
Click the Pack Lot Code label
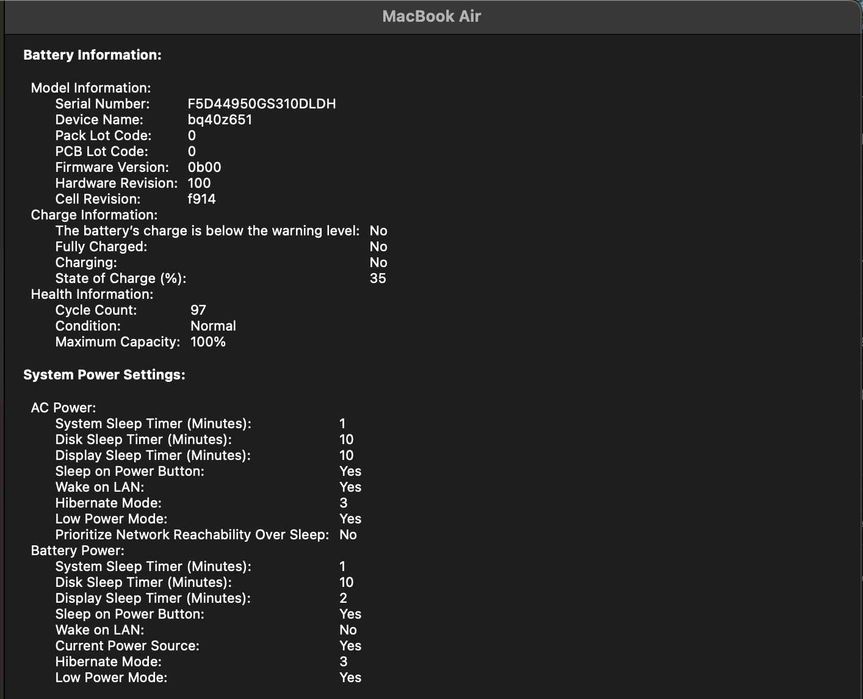[103, 135]
